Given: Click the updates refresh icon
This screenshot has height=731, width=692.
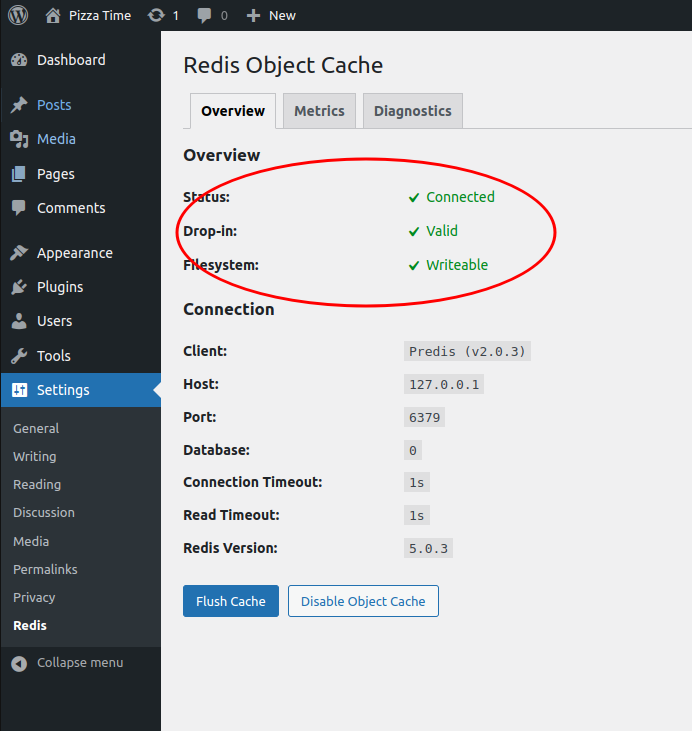Looking at the screenshot, I should [156, 15].
